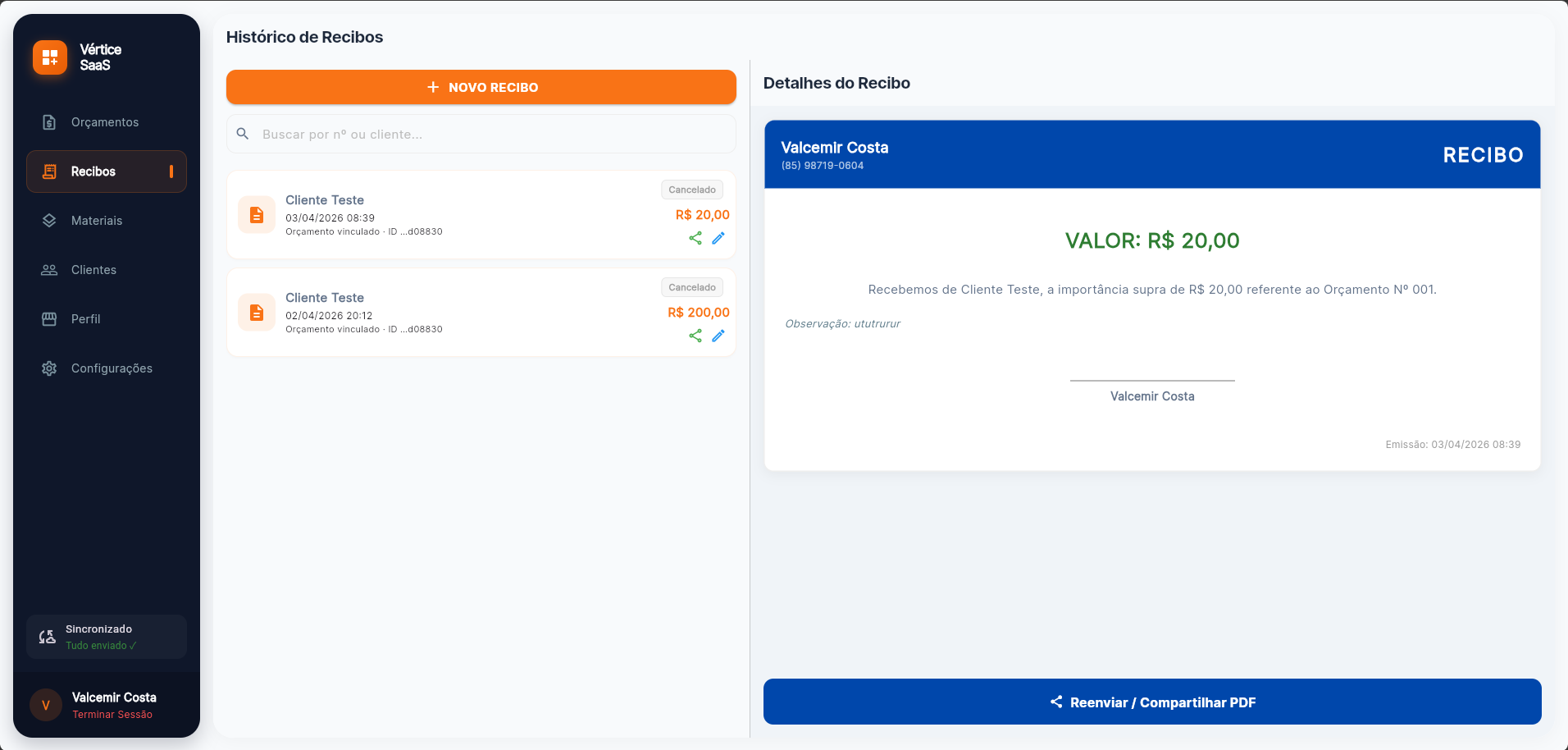Click the Emissão: 03/04/2026 08:39 text

(x=1453, y=445)
